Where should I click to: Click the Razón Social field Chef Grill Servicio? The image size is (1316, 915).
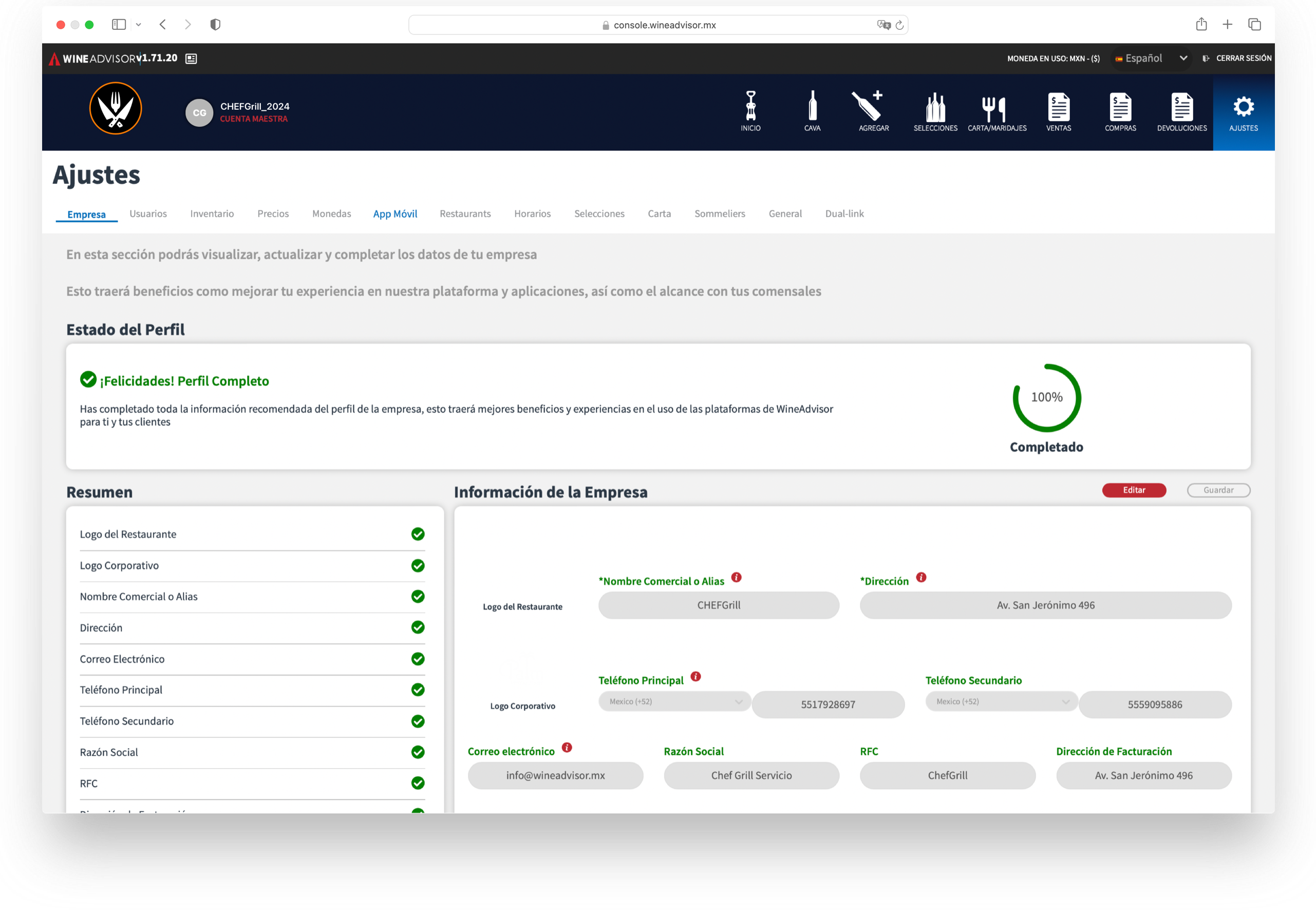click(751, 775)
